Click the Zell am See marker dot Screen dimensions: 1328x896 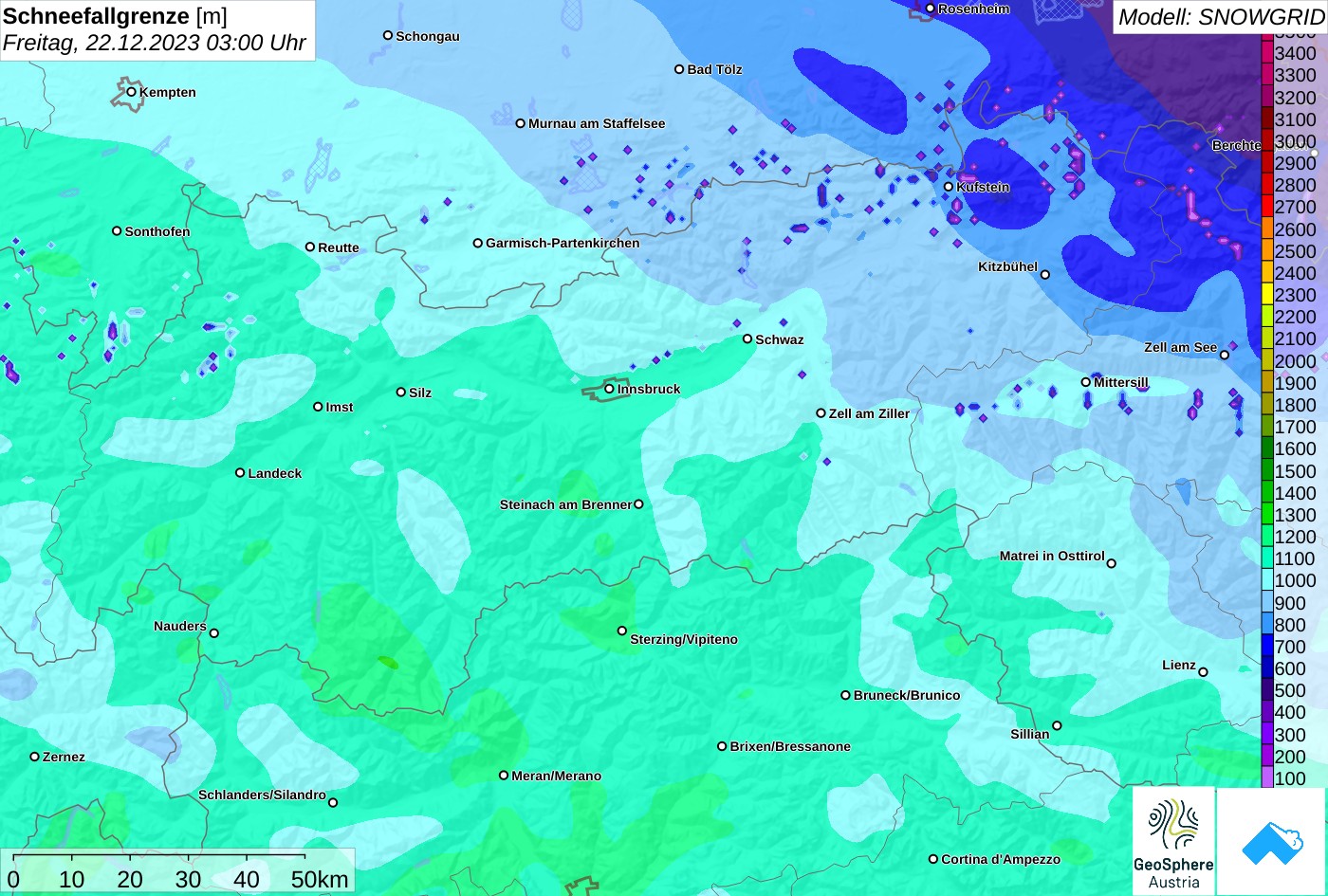[x=1225, y=356]
